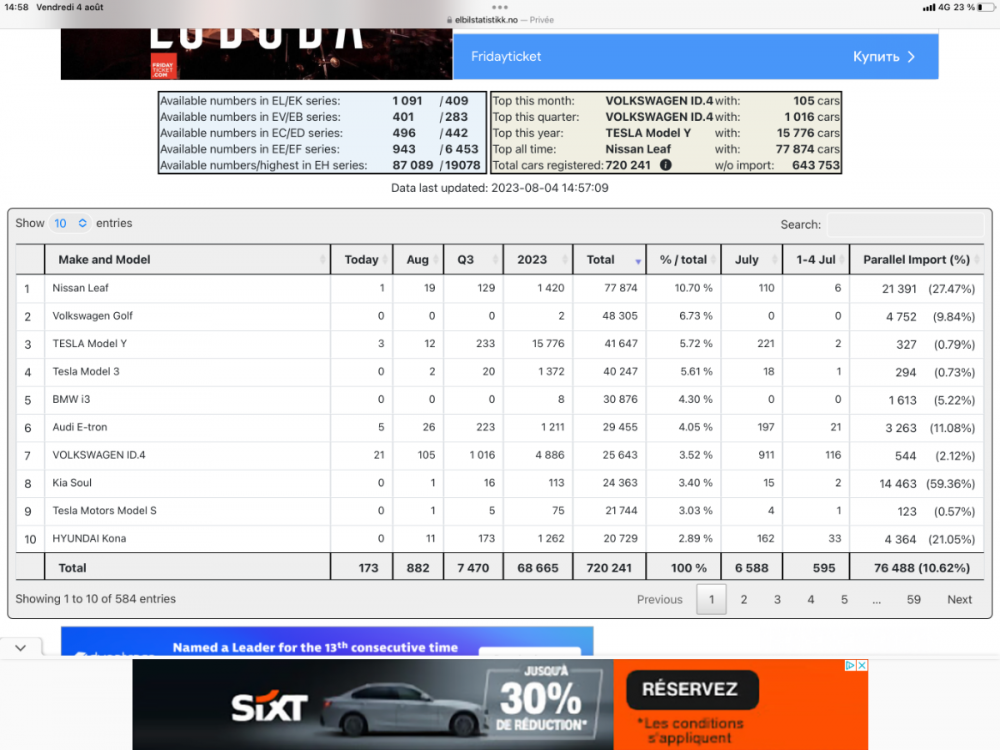Screen dimensions: 1000x750
Task: Sort table by 2023 column
Action: tap(538, 260)
